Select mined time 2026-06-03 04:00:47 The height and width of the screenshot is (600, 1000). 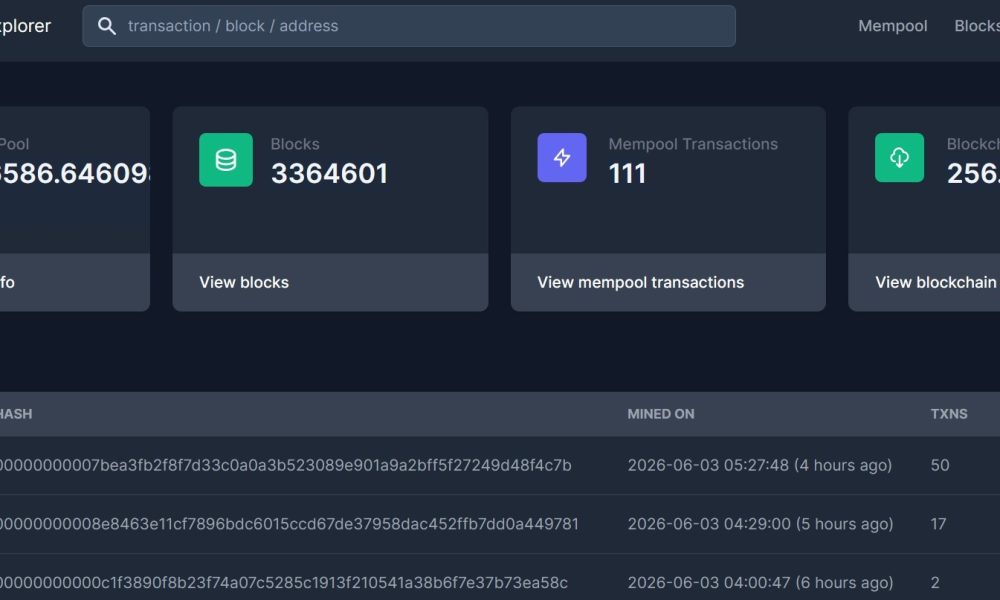760,583
